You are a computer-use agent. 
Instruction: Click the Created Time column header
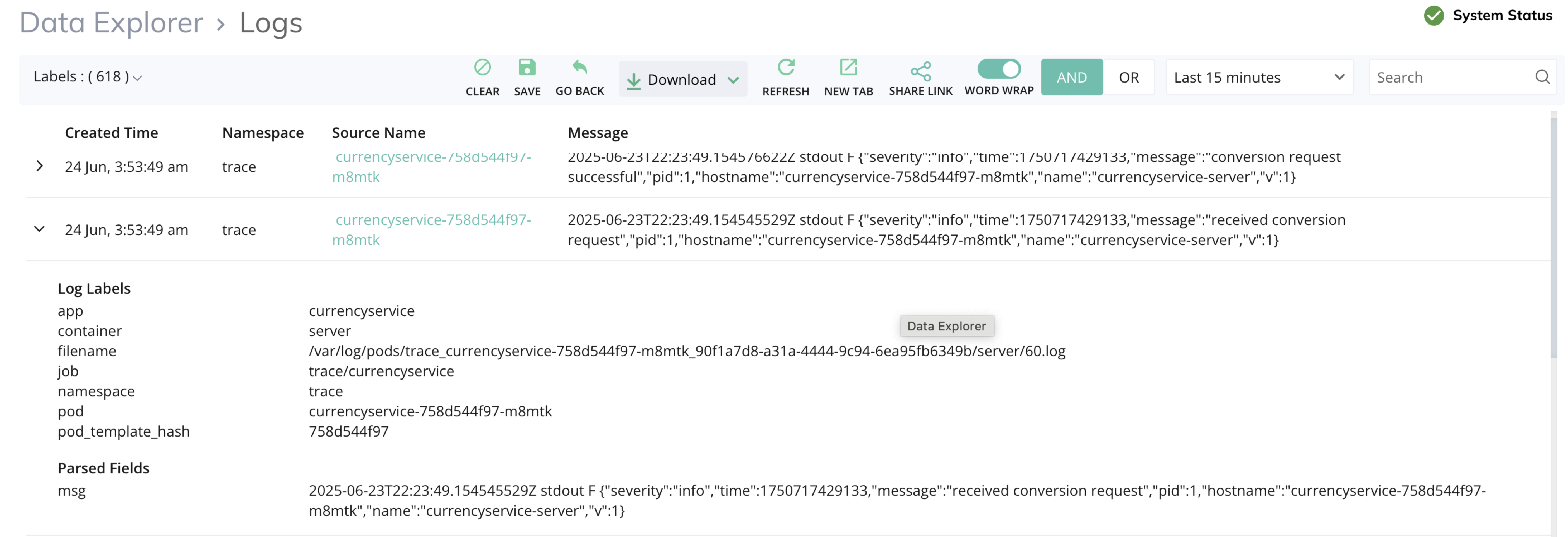[111, 133]
